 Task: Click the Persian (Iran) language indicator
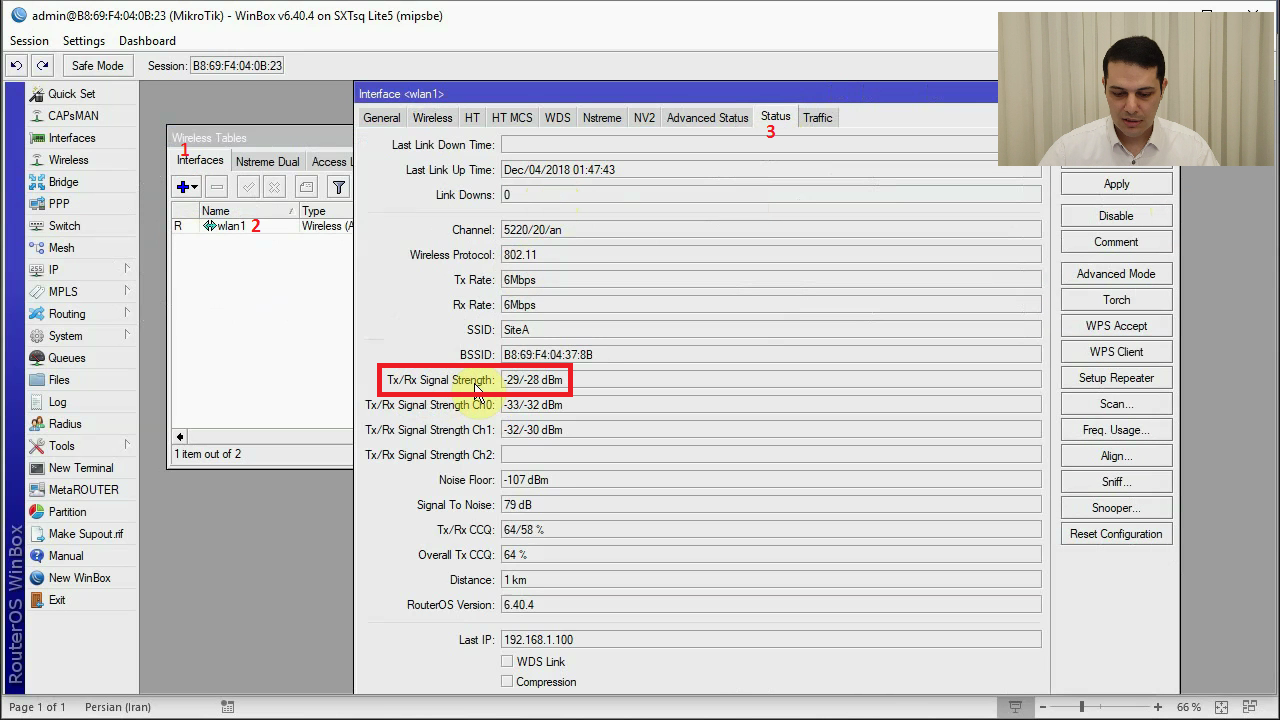(x=118, y=707)
